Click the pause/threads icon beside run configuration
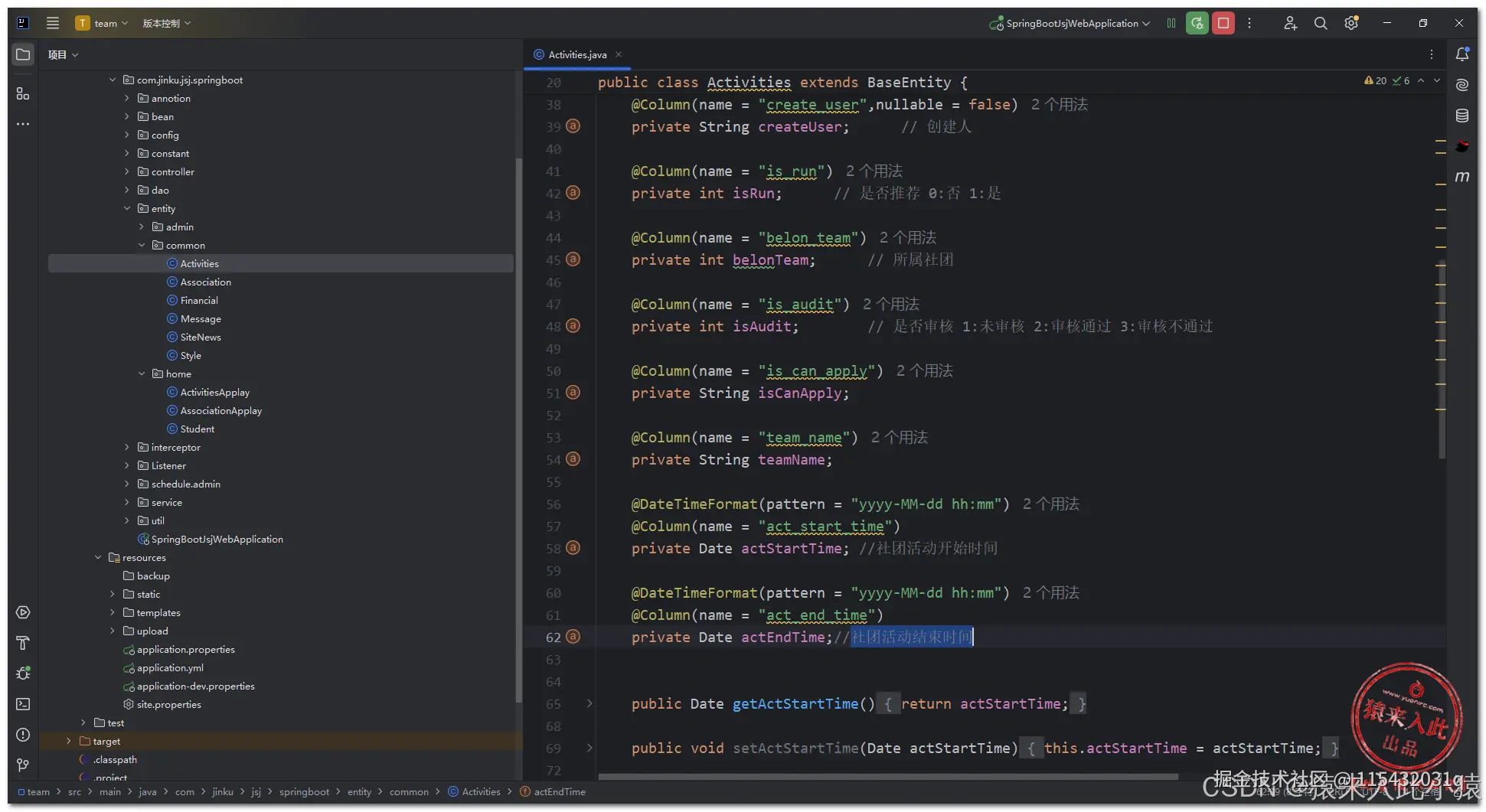 coord(1171,23)
